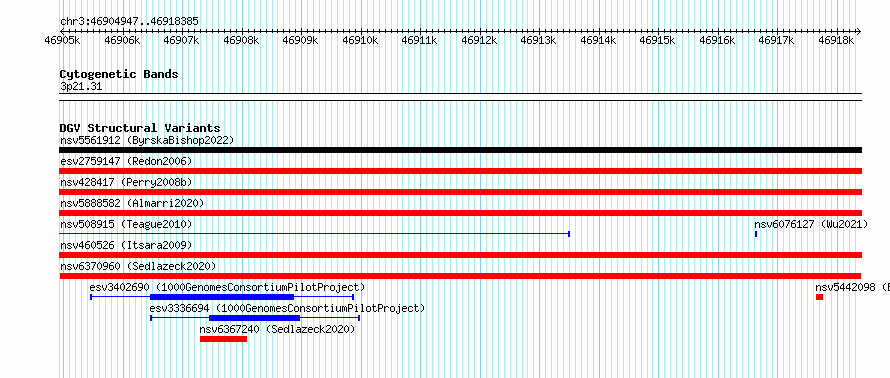Click the nsv428417 (Perry2008b) red bar

tap(460, 192)
